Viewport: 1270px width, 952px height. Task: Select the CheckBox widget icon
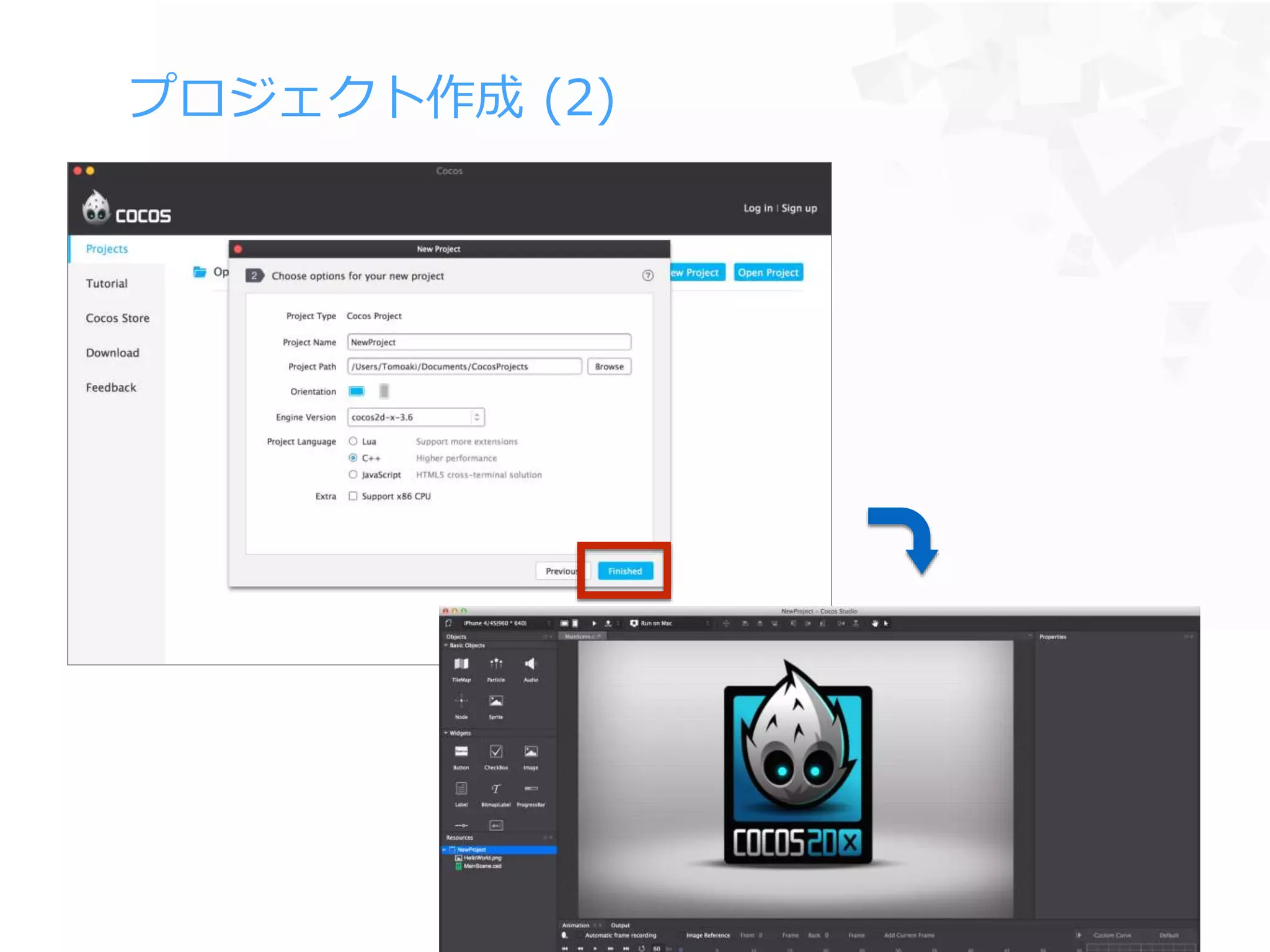pyautogui.click(x=496, y=752)
